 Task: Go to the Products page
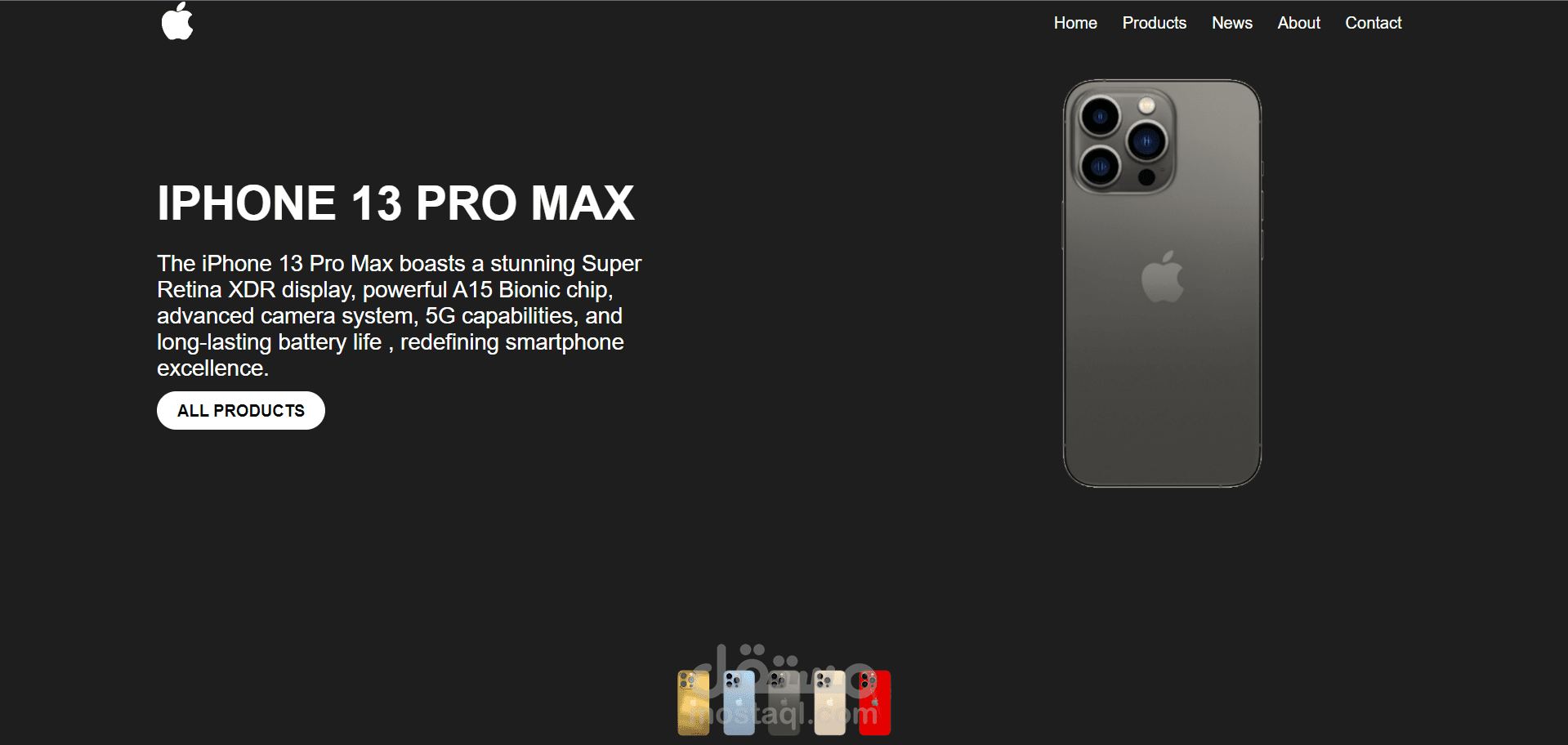pyautogui.click(x=1154, y=23)
